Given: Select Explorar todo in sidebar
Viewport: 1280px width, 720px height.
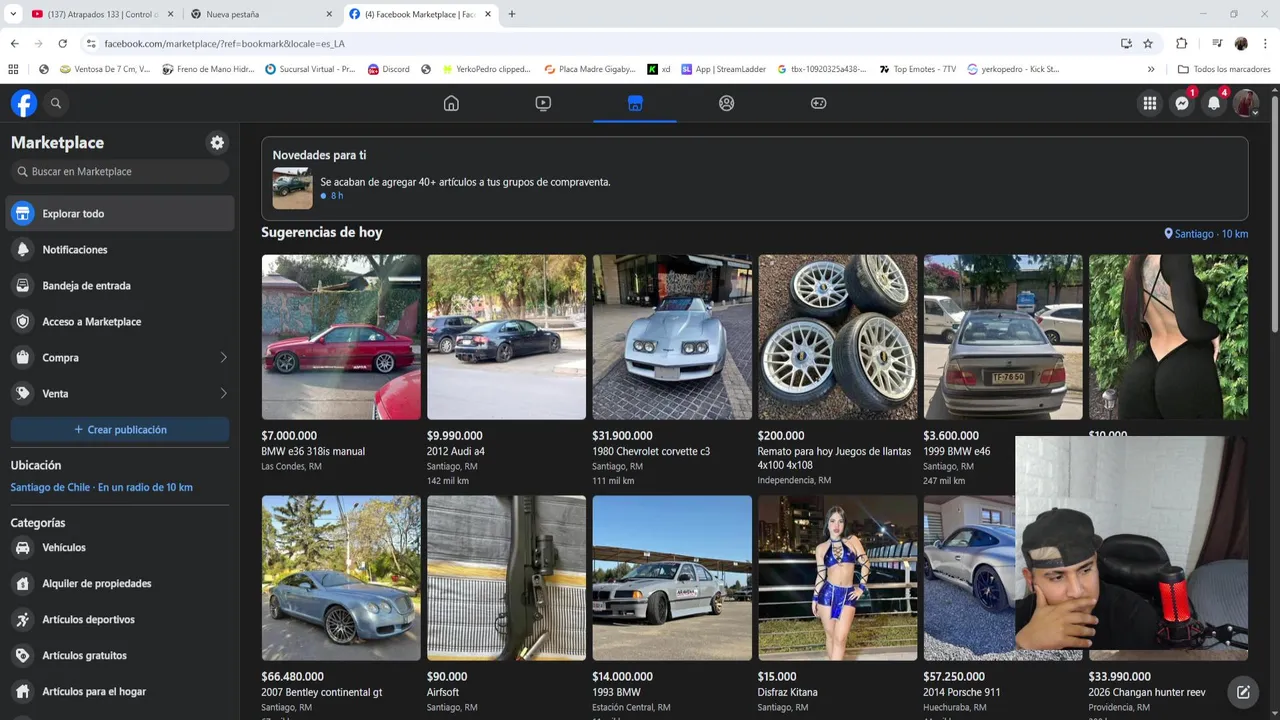Looking at the screenshot, I should tap(120, 214).
